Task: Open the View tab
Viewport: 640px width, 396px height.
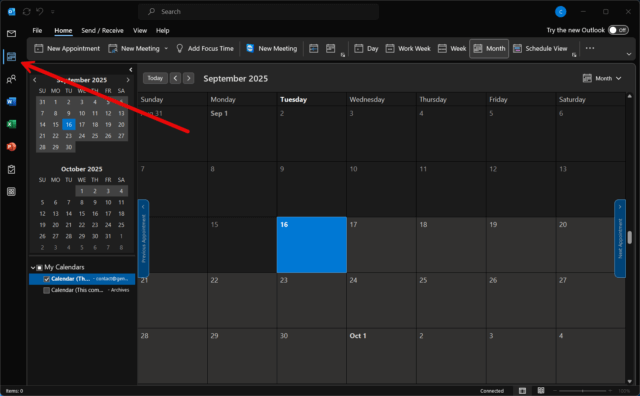Action: coord(140,31)
